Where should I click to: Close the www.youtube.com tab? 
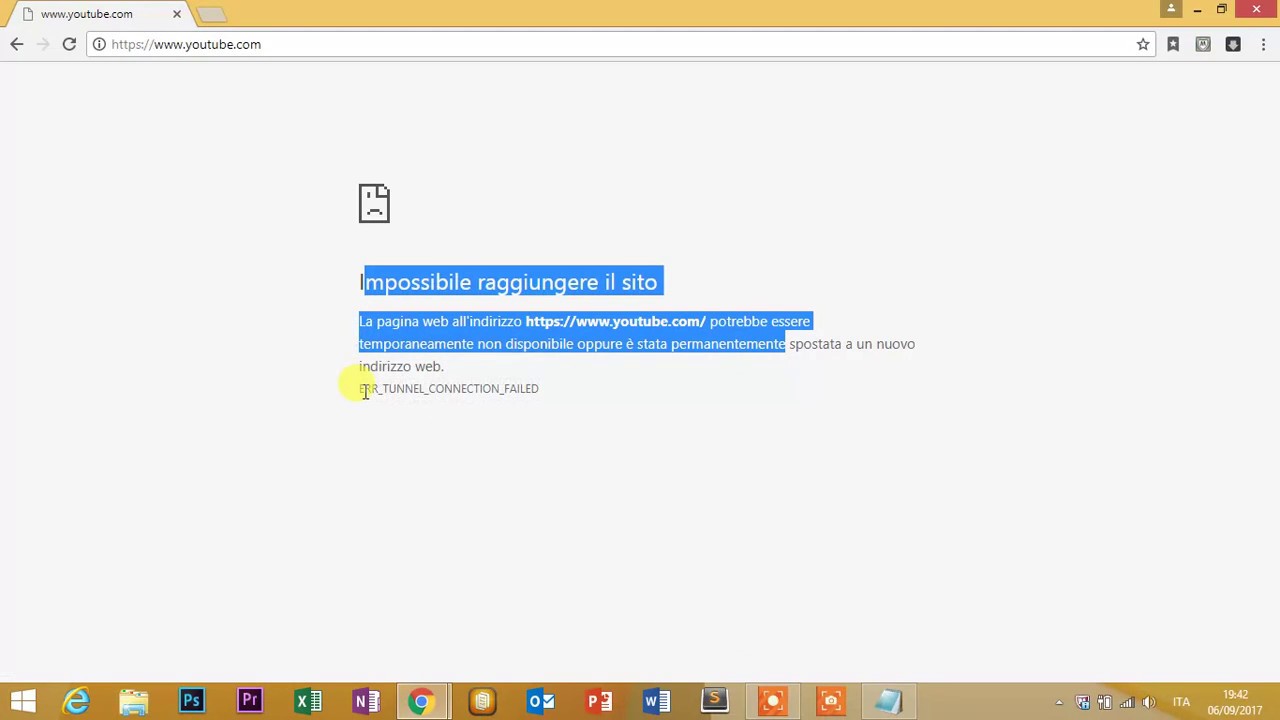(x=177, y=14)
